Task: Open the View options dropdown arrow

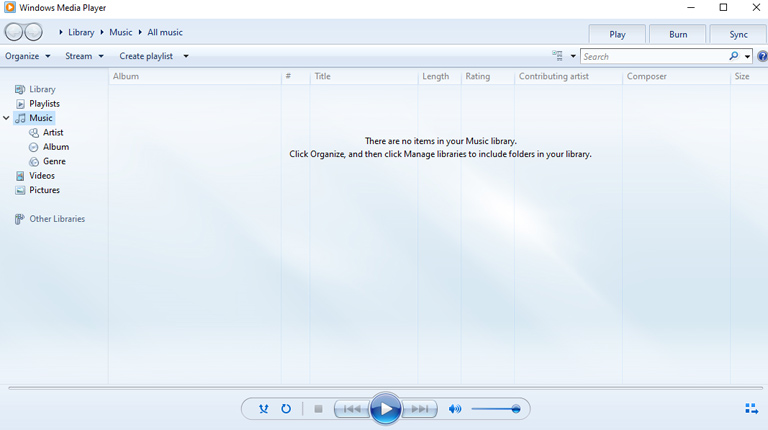Action: [x=573, y=56]
